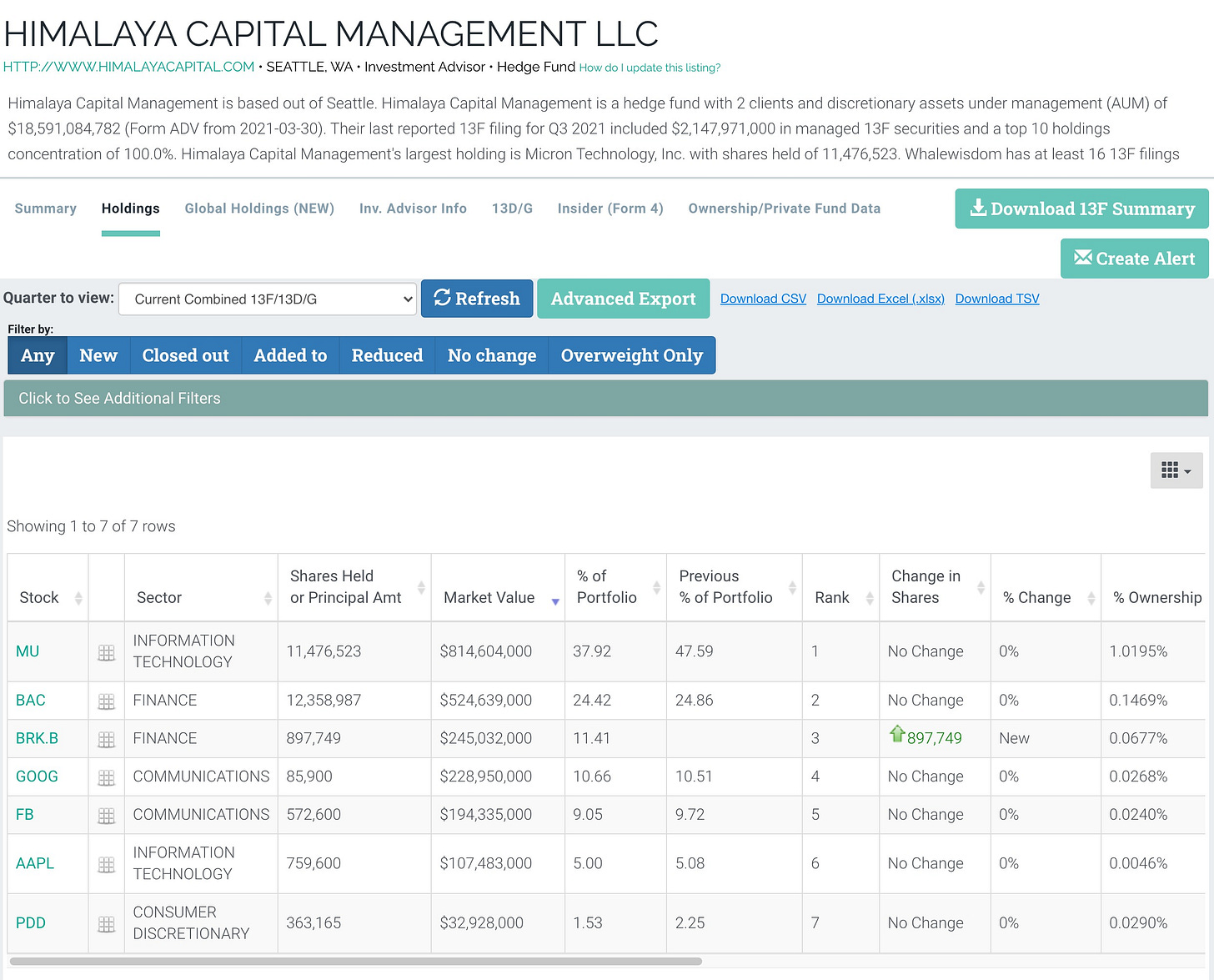
Task: Click the Advanced Export button
Action: click(623, 299)
